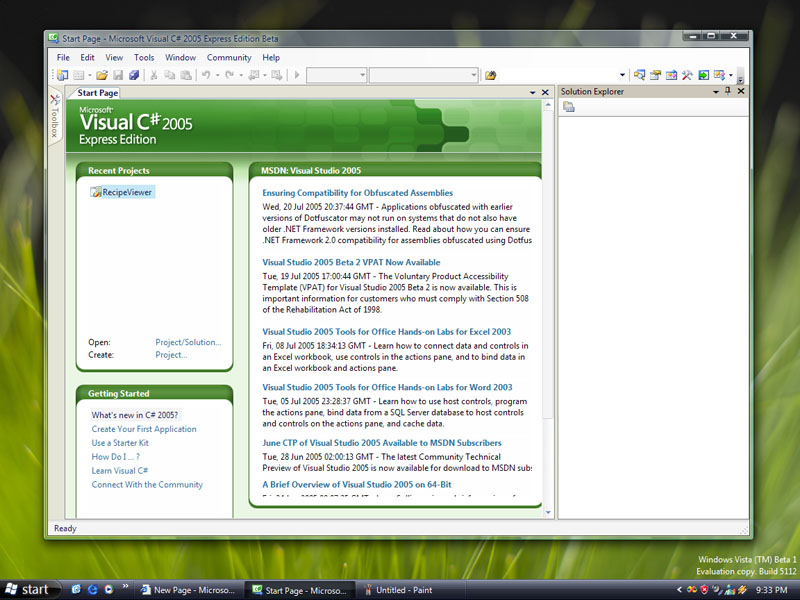Show hidden system tray icons arrow
800x600 pixels.
pyautogui.click(x=679, y=590)
